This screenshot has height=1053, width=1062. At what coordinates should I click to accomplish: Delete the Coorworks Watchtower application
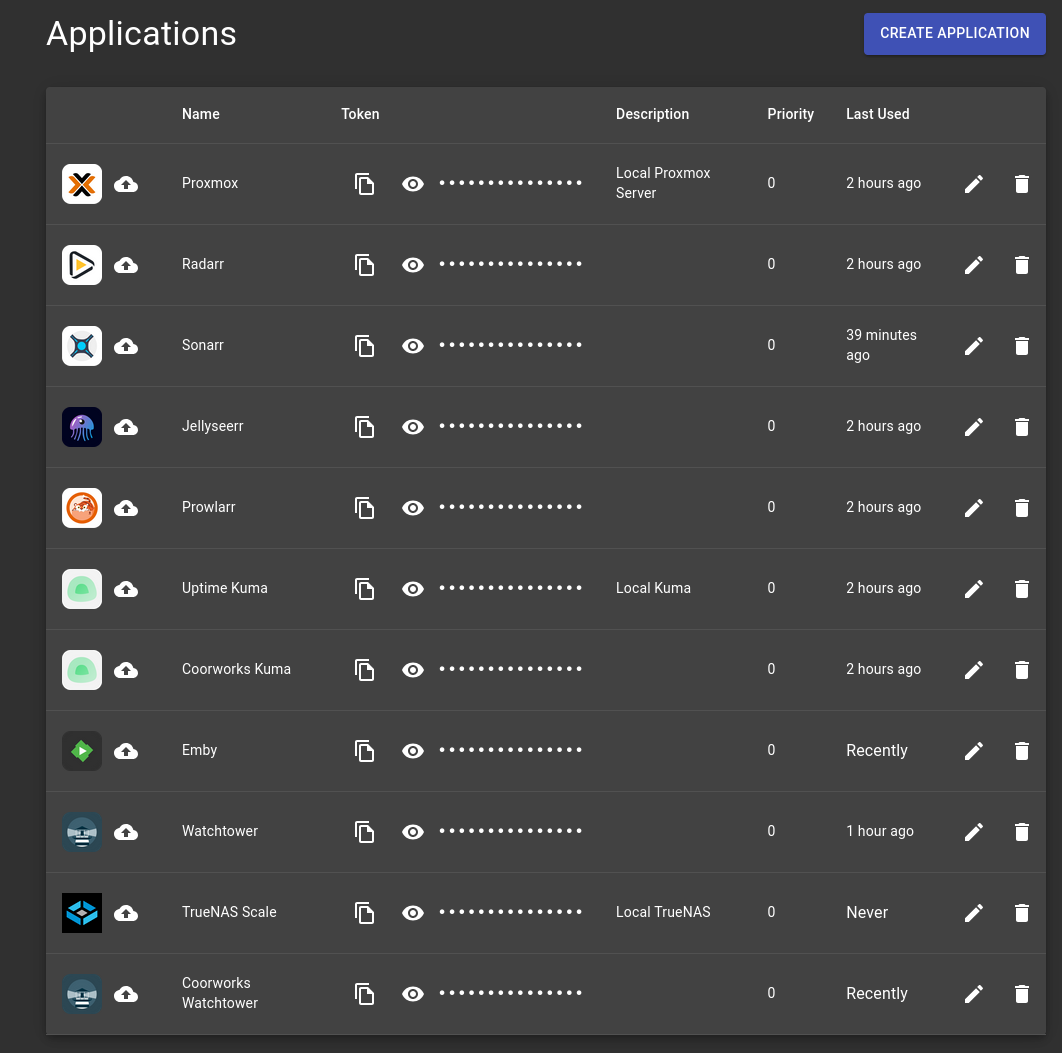1021,994
